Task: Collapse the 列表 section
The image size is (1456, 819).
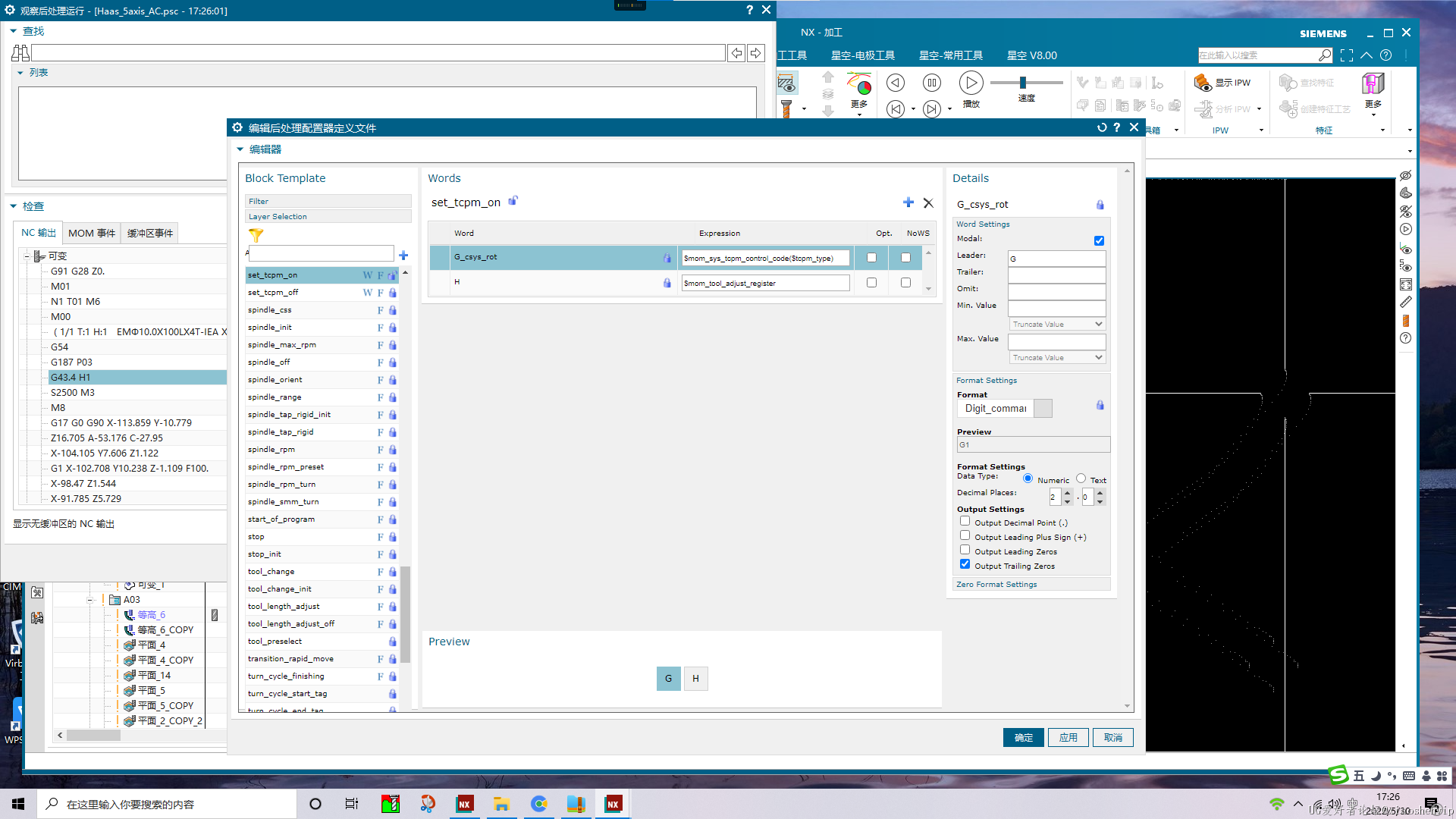Action: [20, 73]
